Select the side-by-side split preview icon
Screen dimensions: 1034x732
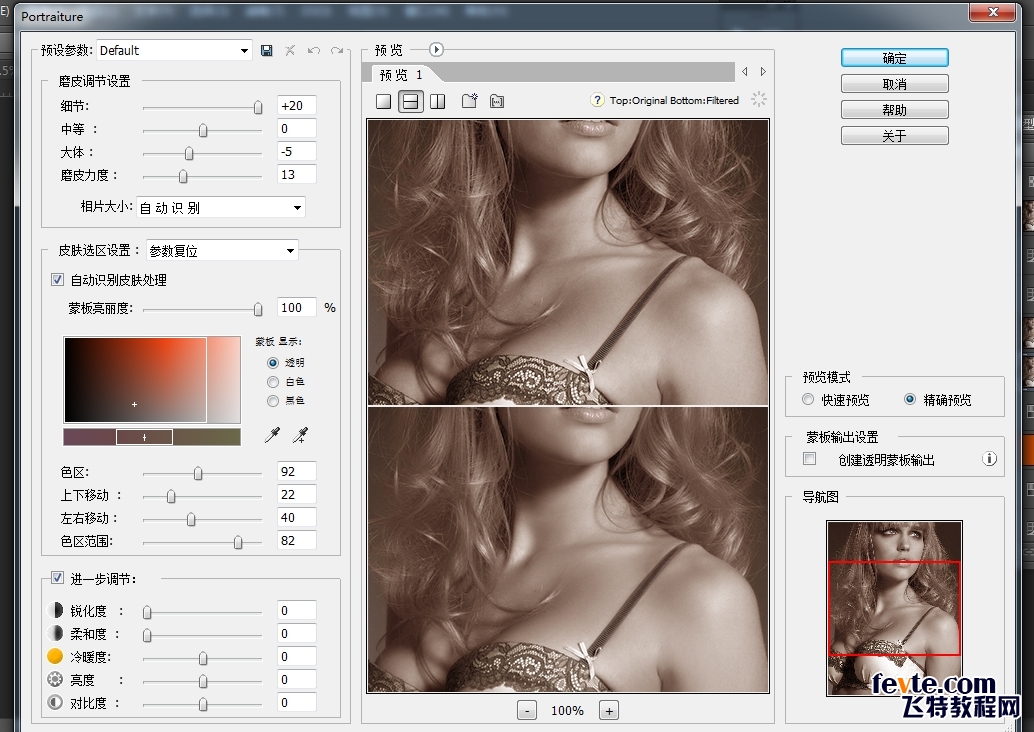[x=438, y=101]
